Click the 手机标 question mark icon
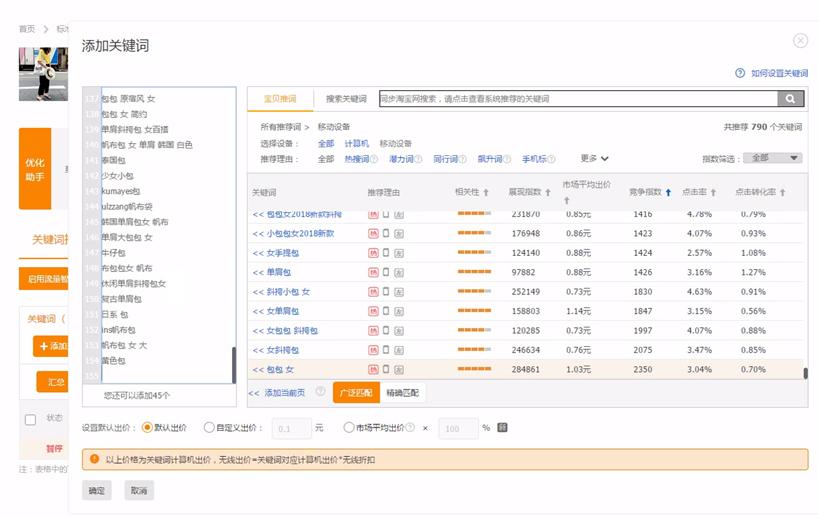The height and width of the screenshot is (518, 818). pyautogui.click(x=551, y=159)
